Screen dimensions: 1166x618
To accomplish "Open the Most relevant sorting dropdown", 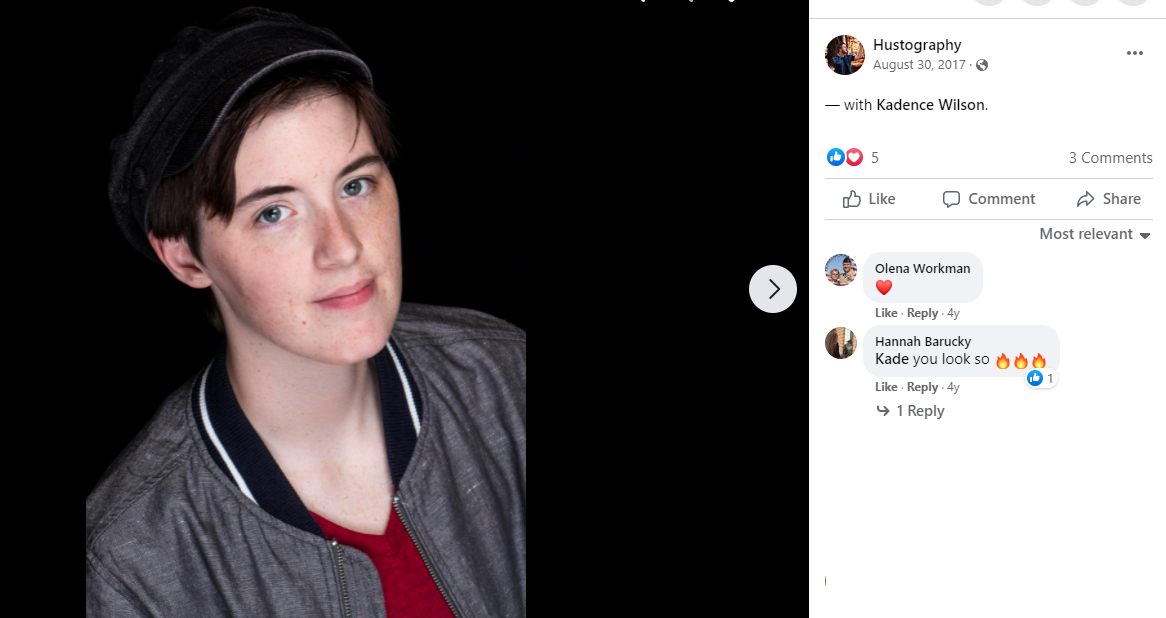I will [1095, 234].
